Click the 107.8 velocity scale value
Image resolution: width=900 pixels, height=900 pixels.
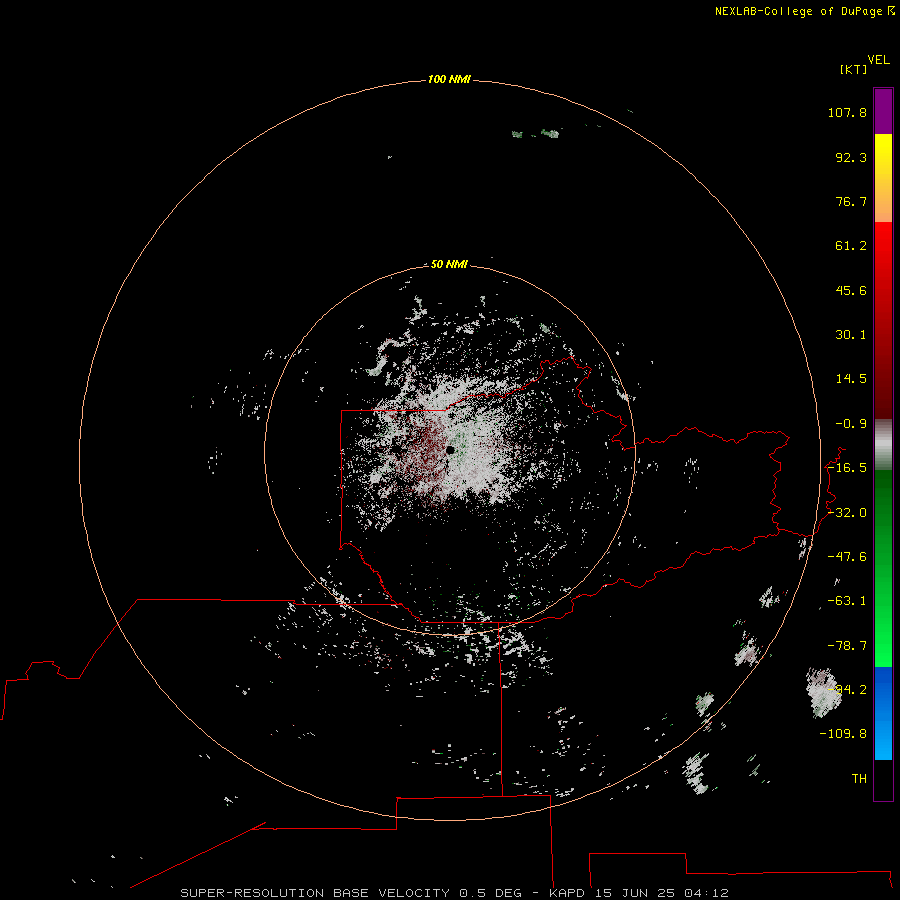tap(847, 112)
